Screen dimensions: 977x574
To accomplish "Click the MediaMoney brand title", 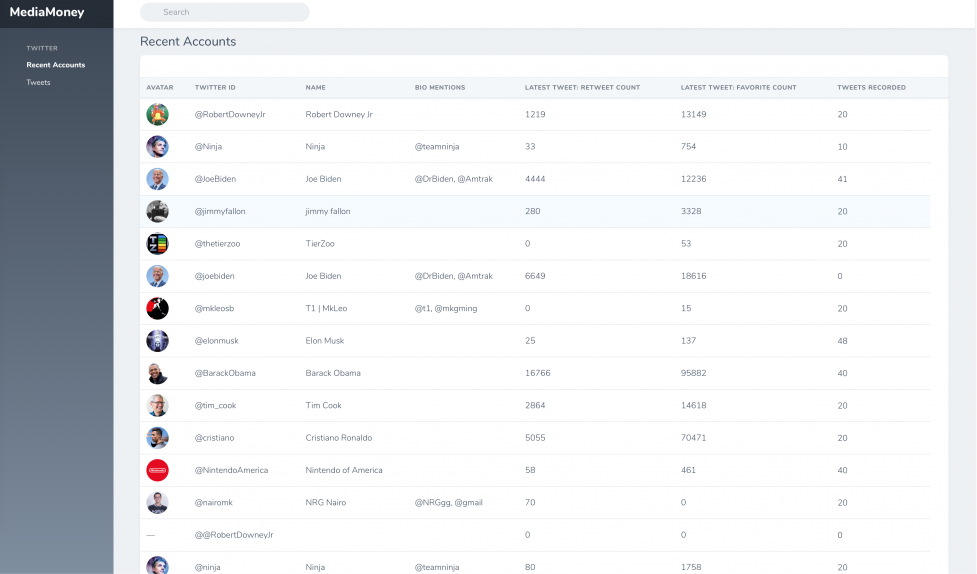I will 47,13.
